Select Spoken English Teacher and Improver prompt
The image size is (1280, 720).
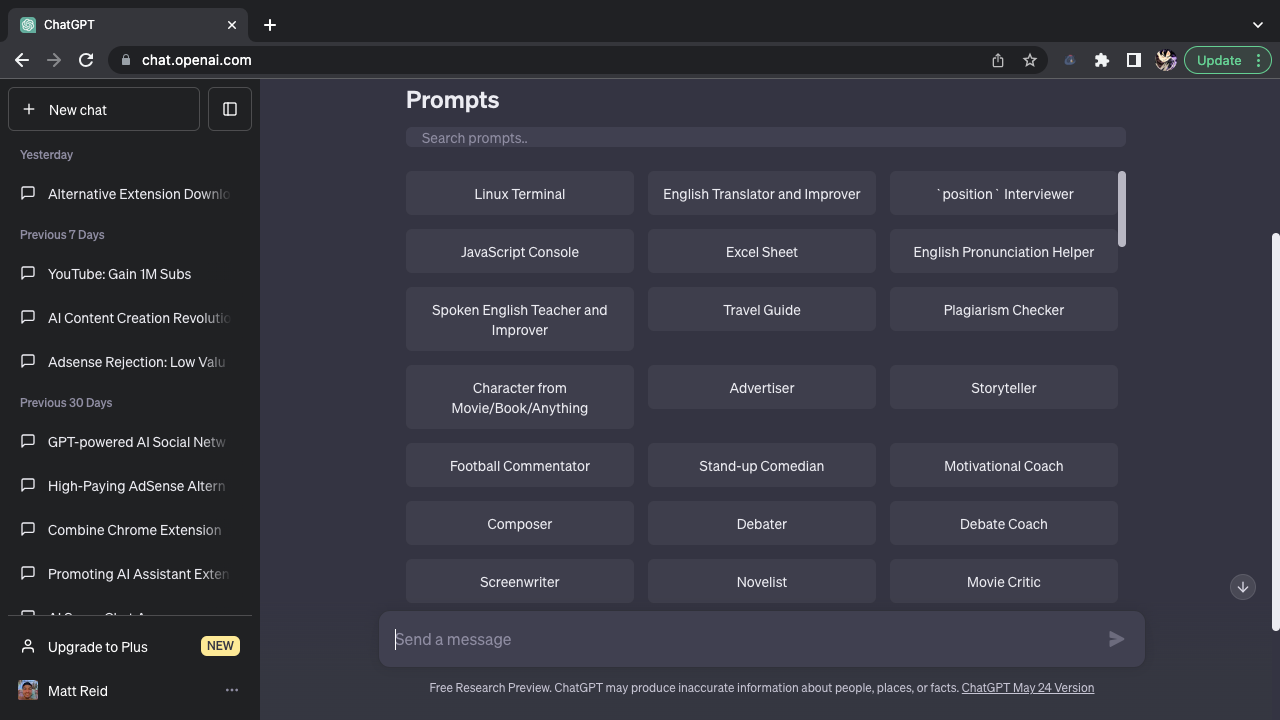click(520, 319)
